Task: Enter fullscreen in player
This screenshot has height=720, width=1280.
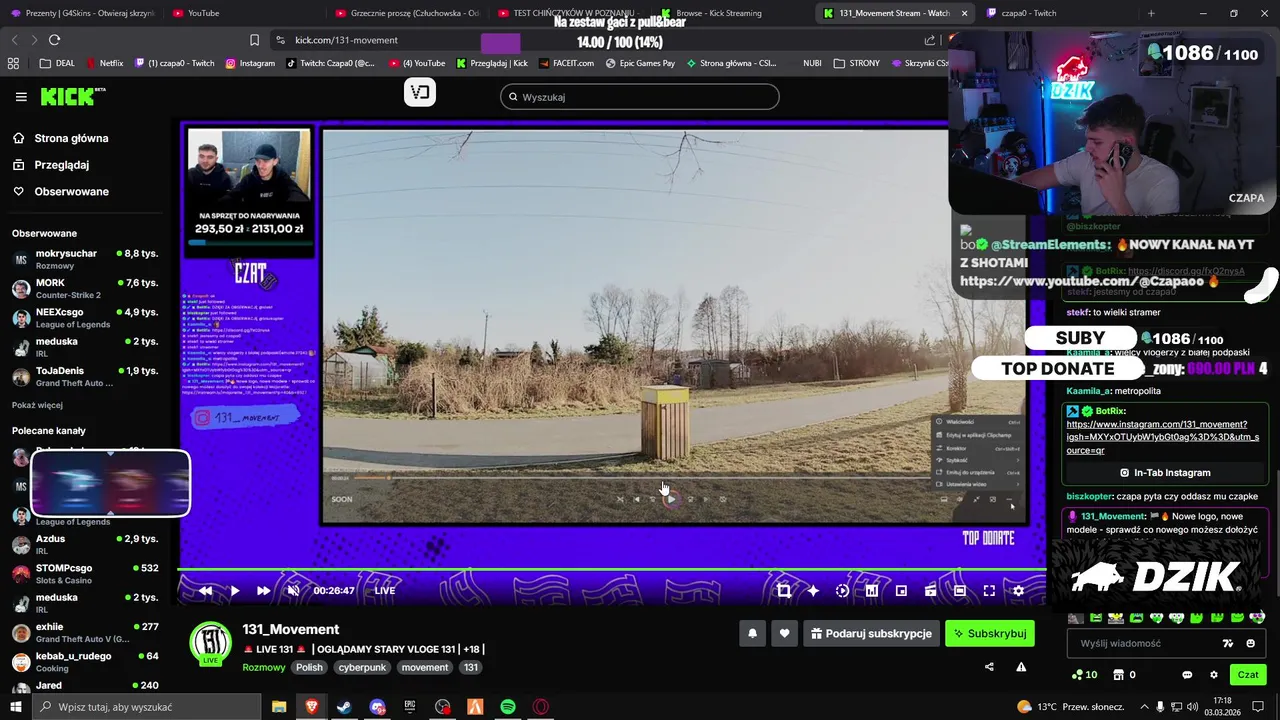Action: point(989,591)
